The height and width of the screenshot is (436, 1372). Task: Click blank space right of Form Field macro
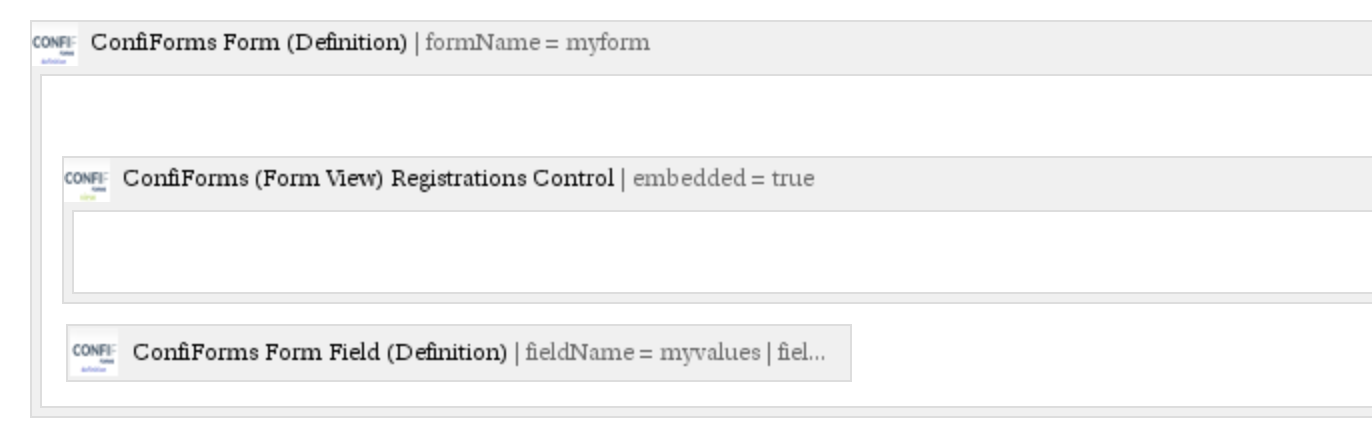1110,352
